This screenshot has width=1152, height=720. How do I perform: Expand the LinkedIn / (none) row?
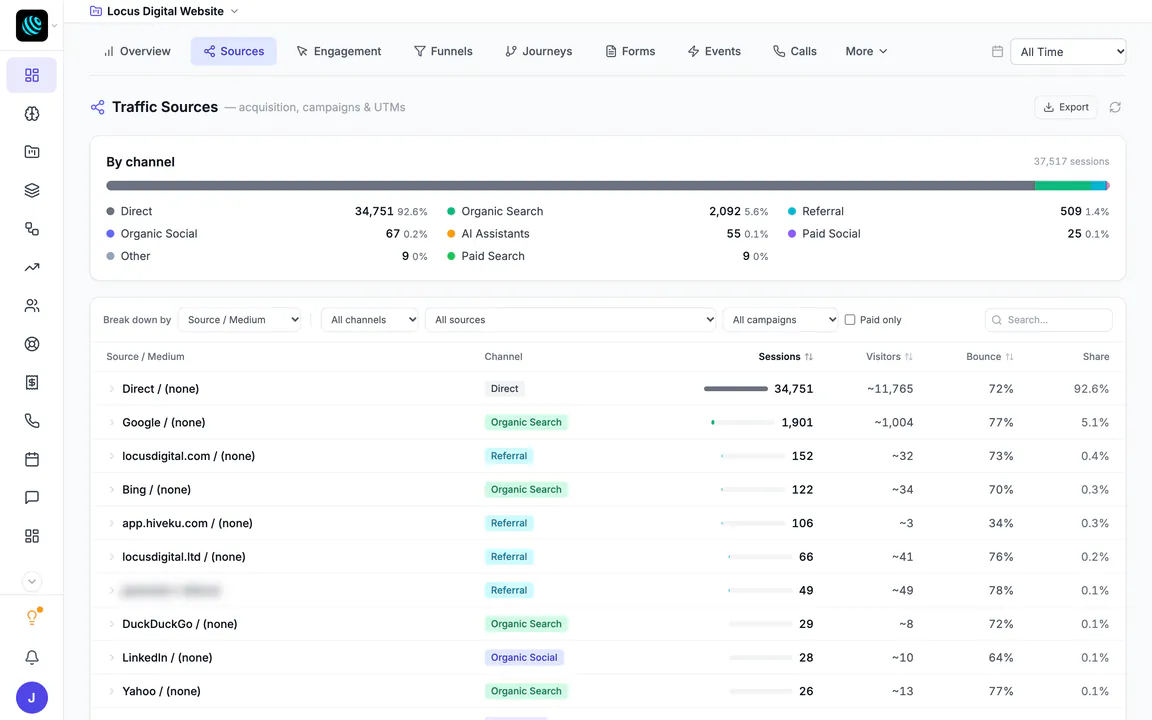click(112, 658)
